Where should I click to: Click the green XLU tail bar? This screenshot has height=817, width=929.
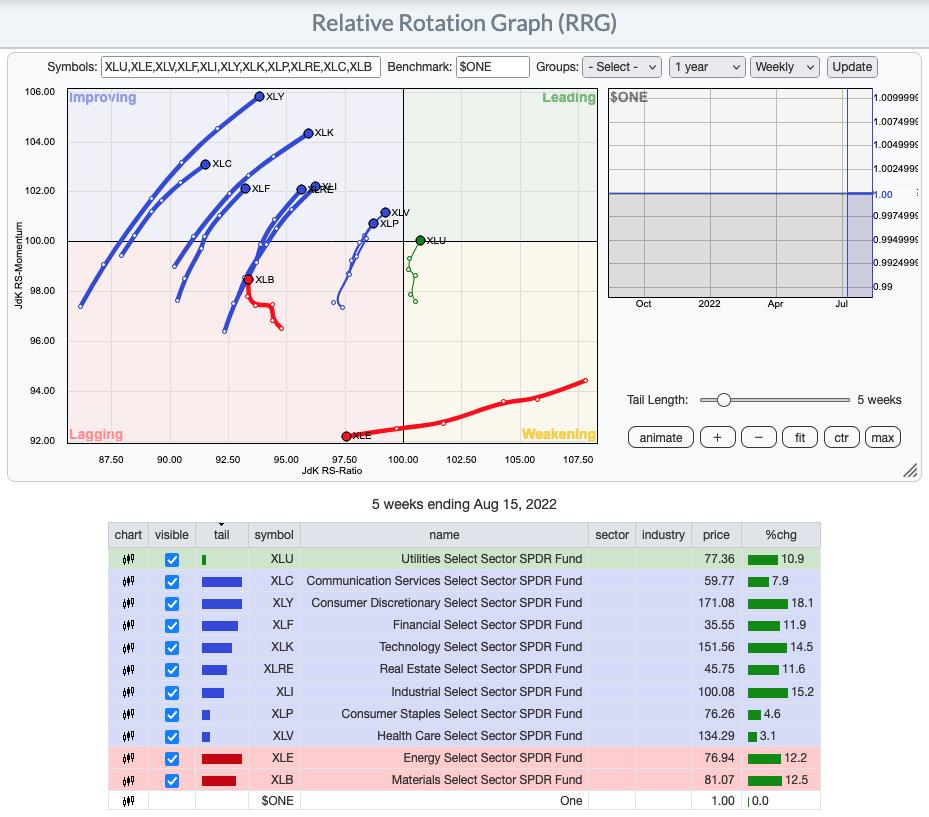click(x=204, y=560)
